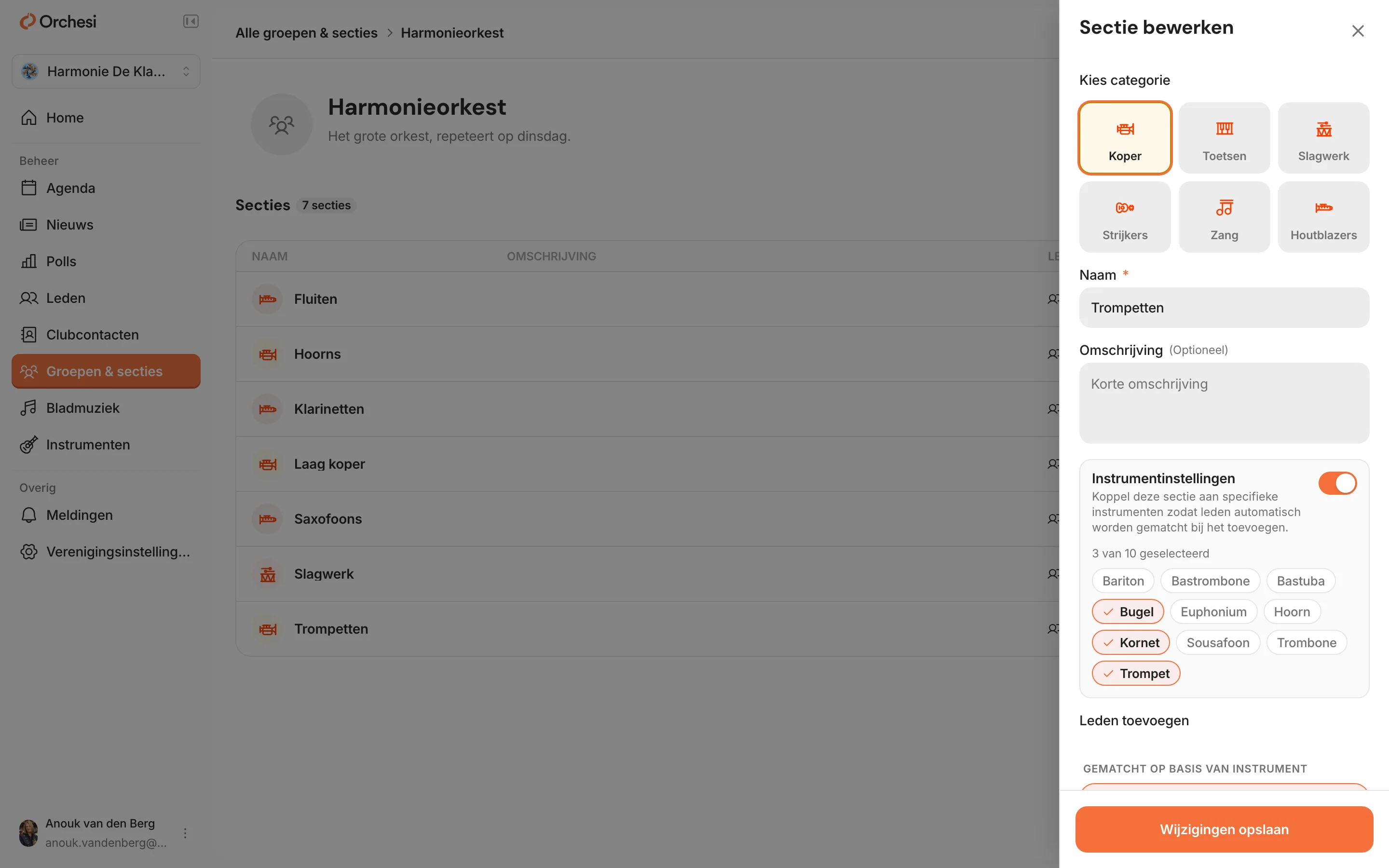
Task: Open Verenigingsinstellingen in the sidebar
Action: pos(106,552)
